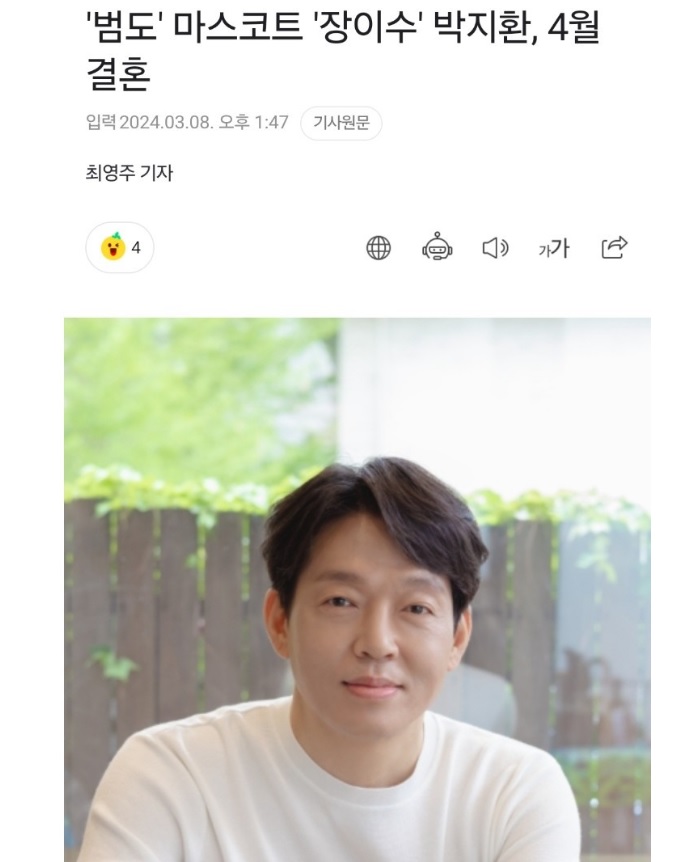Click the 오후 1:47 time text
Viewport: 700px width, 862px height.
(x=253, y=122)
